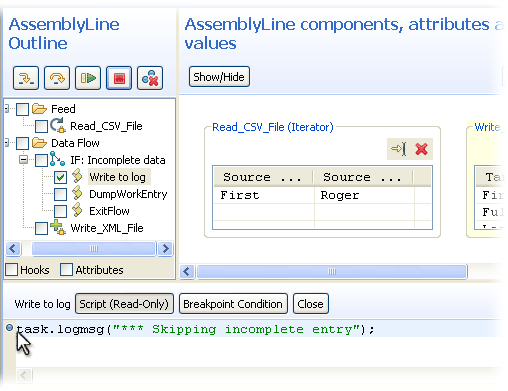Screen dimensions: 508x391
Task: Click the Show/Hide button
Action: [219, 77]
